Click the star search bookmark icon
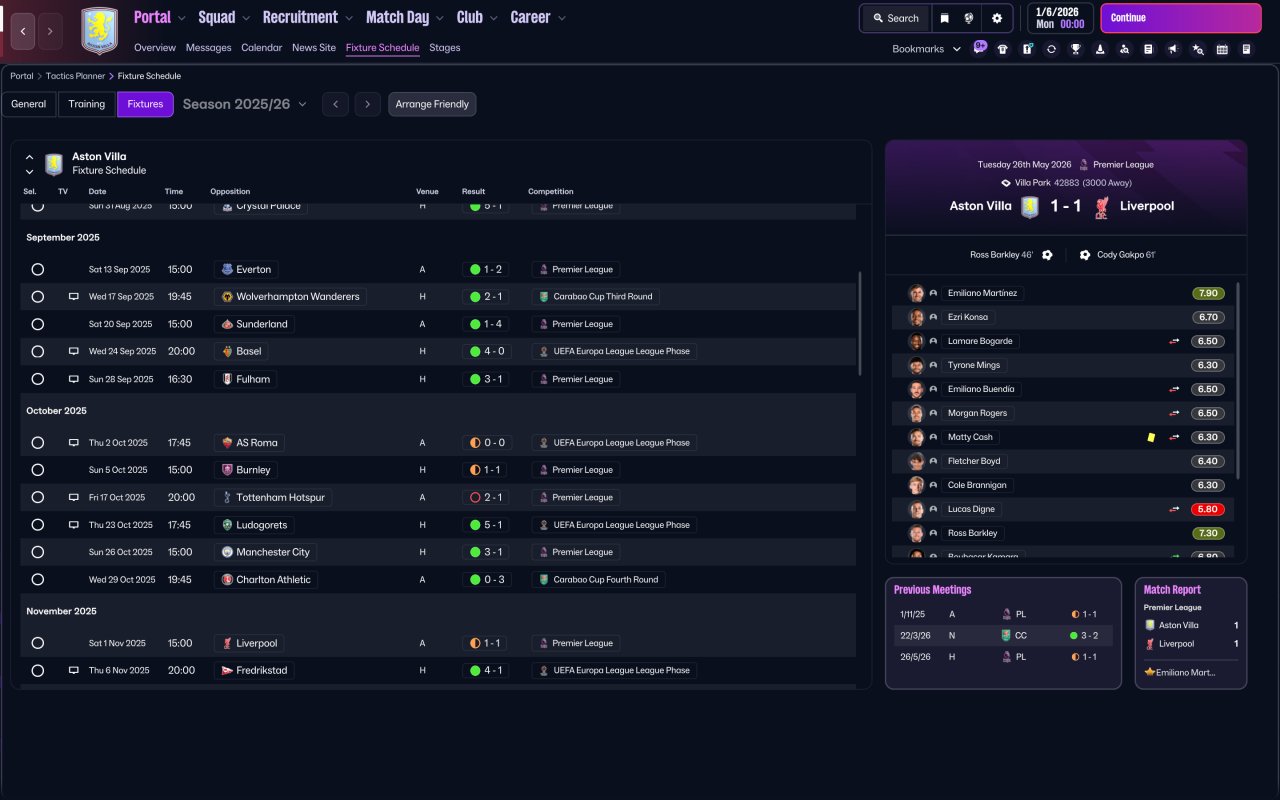 pyautogui.click(x=1198, y=49)
